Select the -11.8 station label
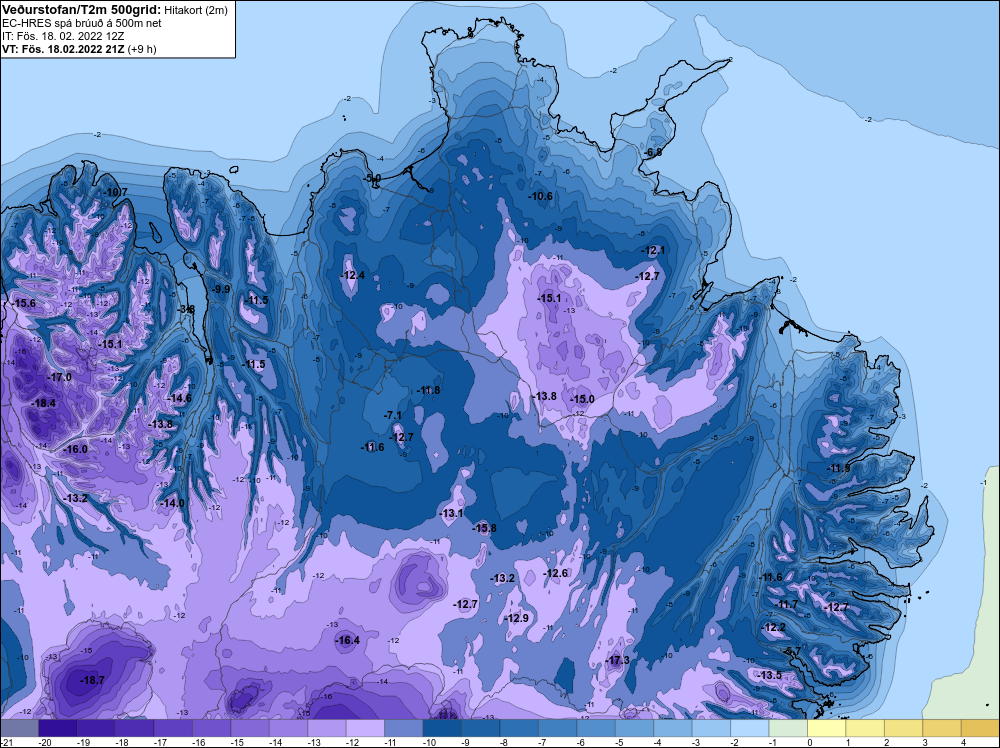1000x748 pixels. [x=428, y=390]
